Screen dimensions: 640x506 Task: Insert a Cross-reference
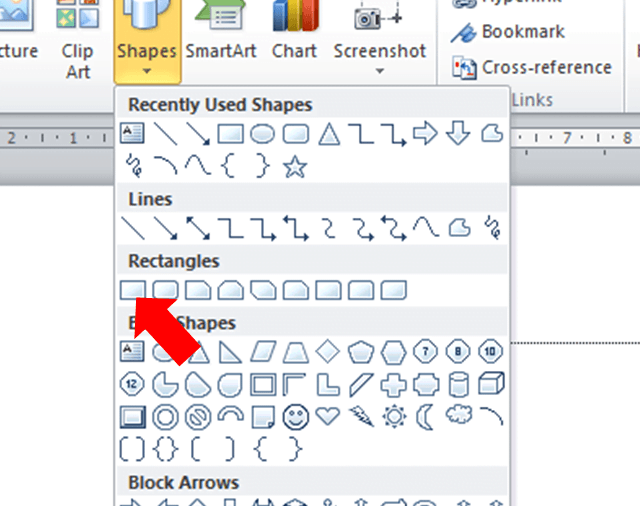(x=534, y=67)
